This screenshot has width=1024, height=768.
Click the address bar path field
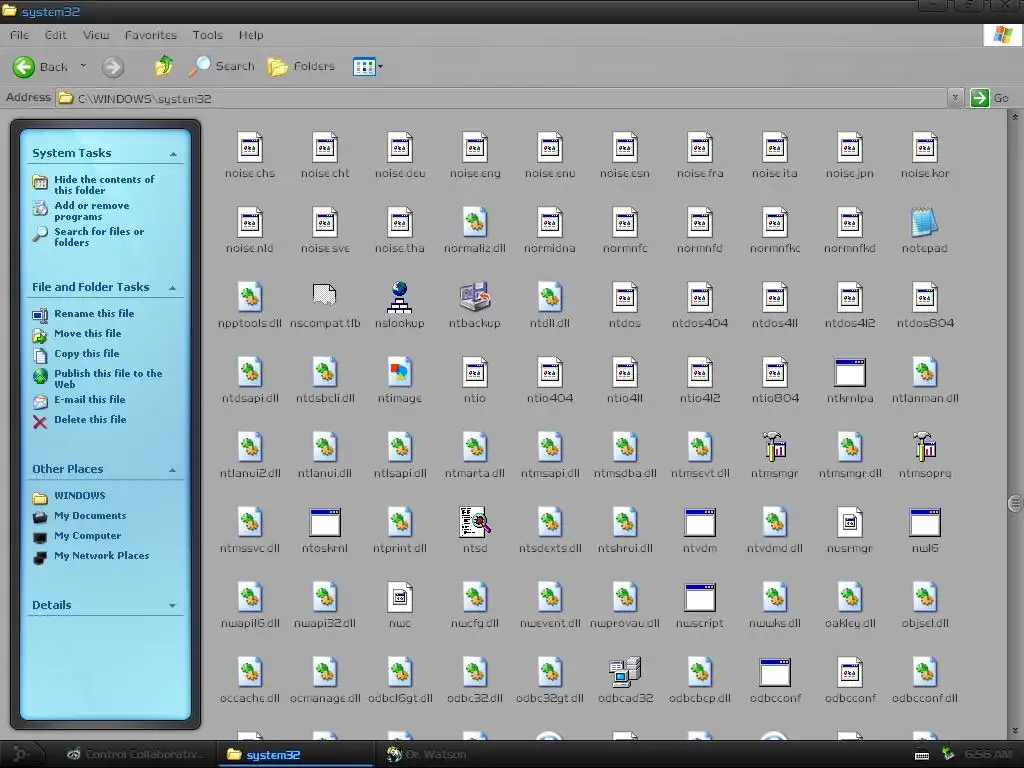502,98
